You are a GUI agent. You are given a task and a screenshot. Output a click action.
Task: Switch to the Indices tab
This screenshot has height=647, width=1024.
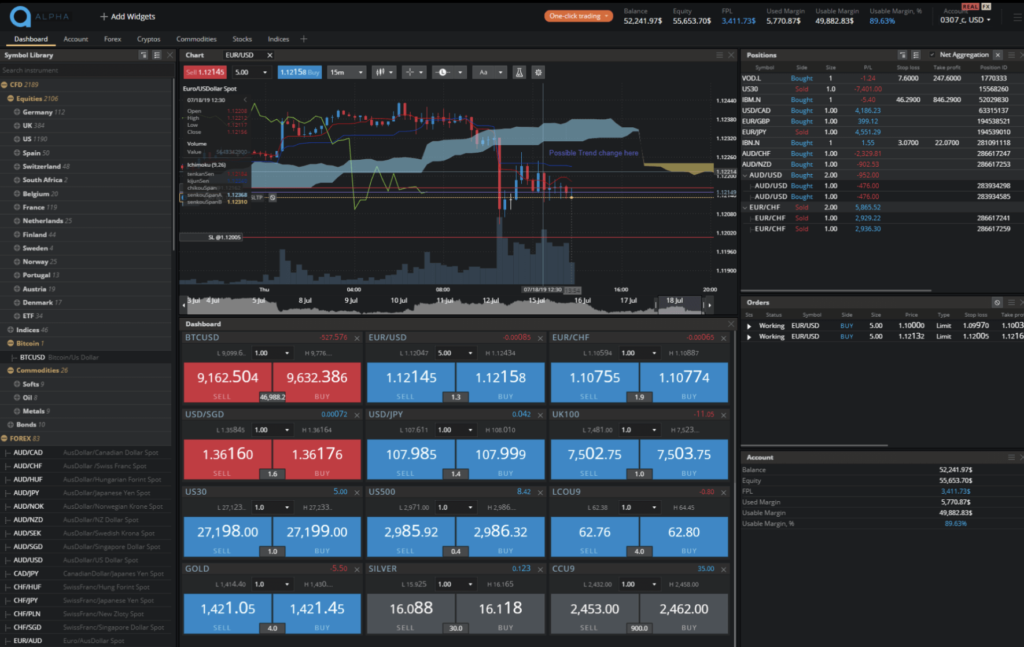278,39
